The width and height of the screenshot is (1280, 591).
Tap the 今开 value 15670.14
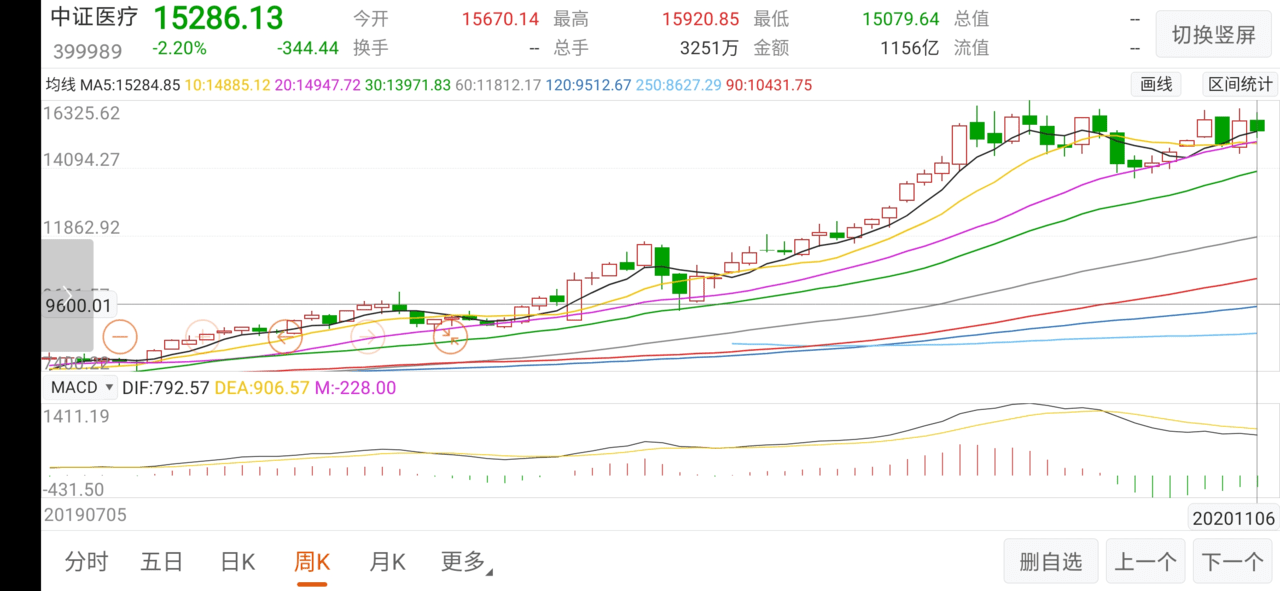tap(500, 19)
